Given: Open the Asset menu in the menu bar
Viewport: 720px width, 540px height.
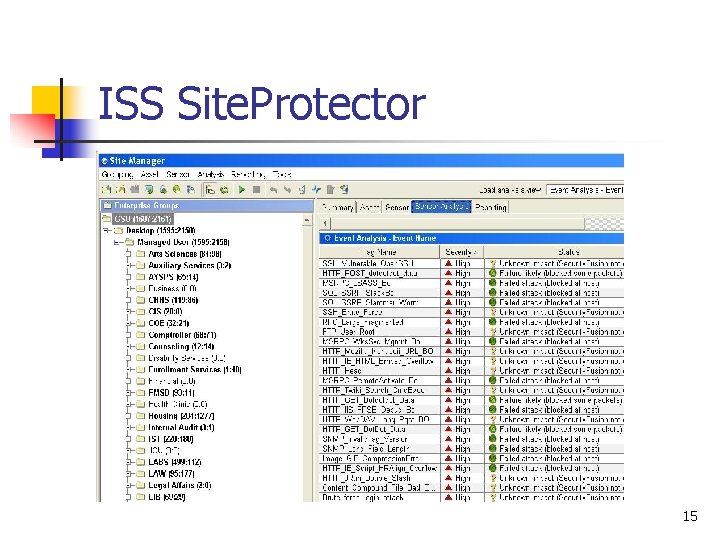Looking at the screenshot, I should coord(150,174).
